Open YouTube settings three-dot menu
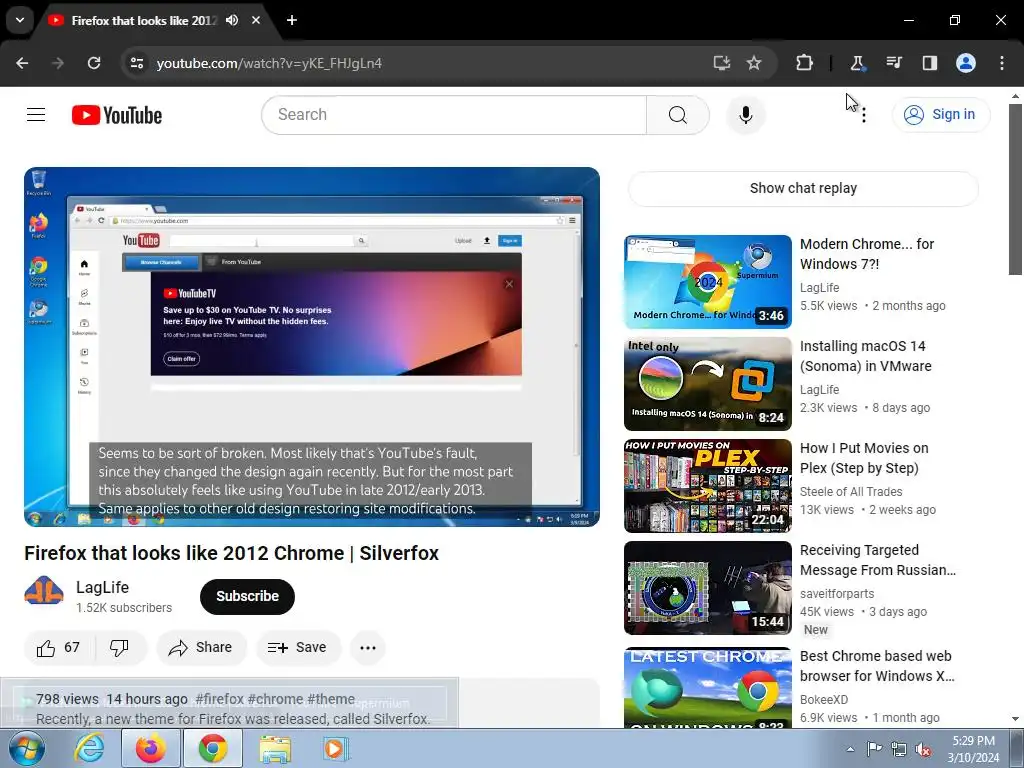Screen dimensions: 1024x768 864,116
